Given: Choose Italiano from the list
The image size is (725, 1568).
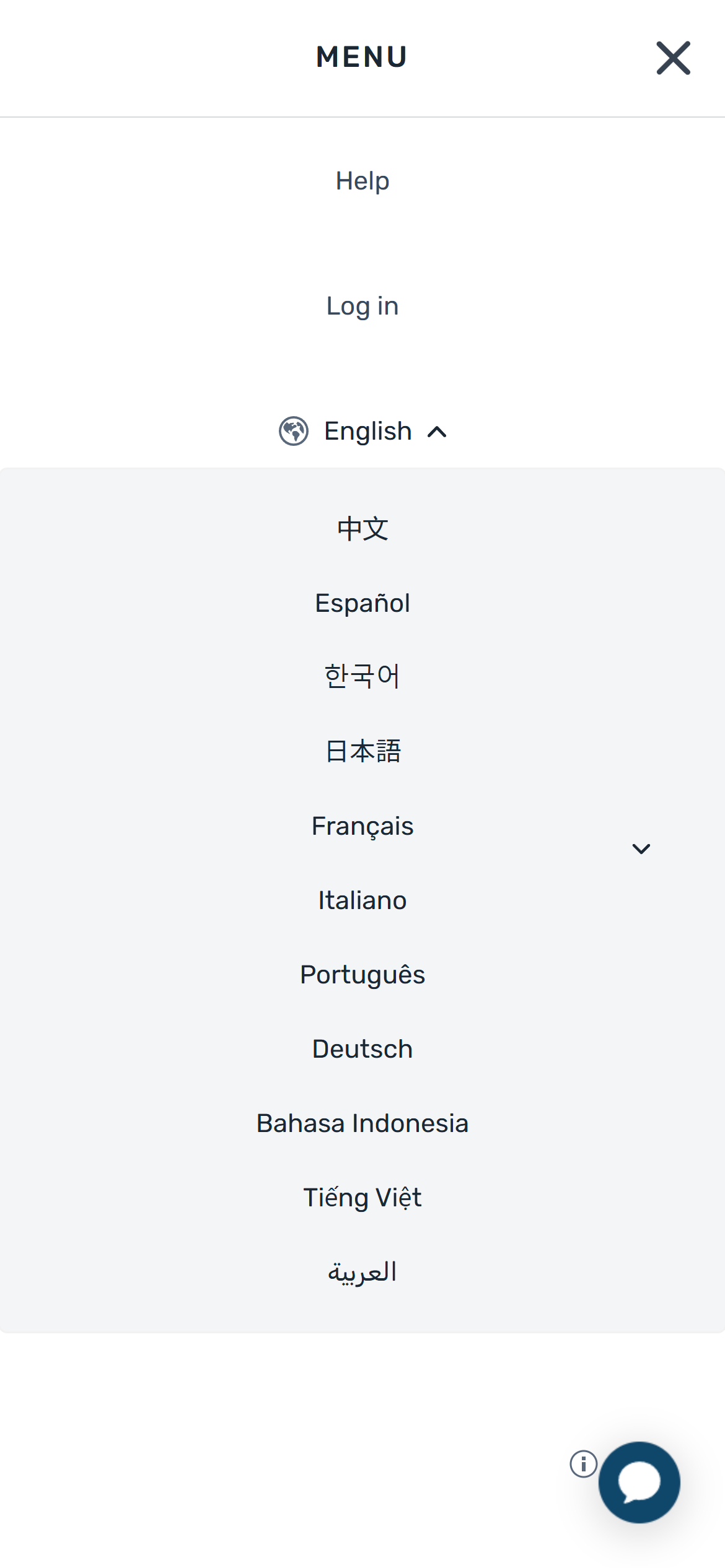Looking at the screenshot, I should [362, 900].
